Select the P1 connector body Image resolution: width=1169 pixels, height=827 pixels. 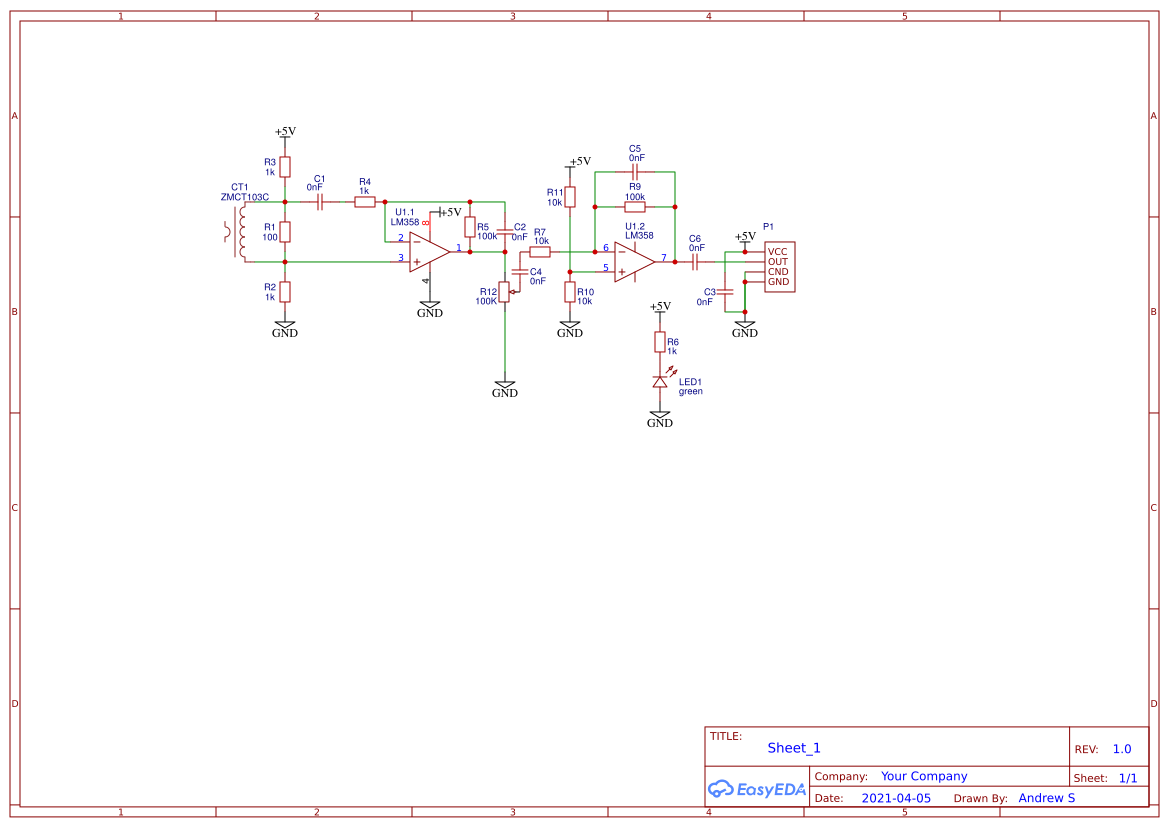(x=780, y=267)
